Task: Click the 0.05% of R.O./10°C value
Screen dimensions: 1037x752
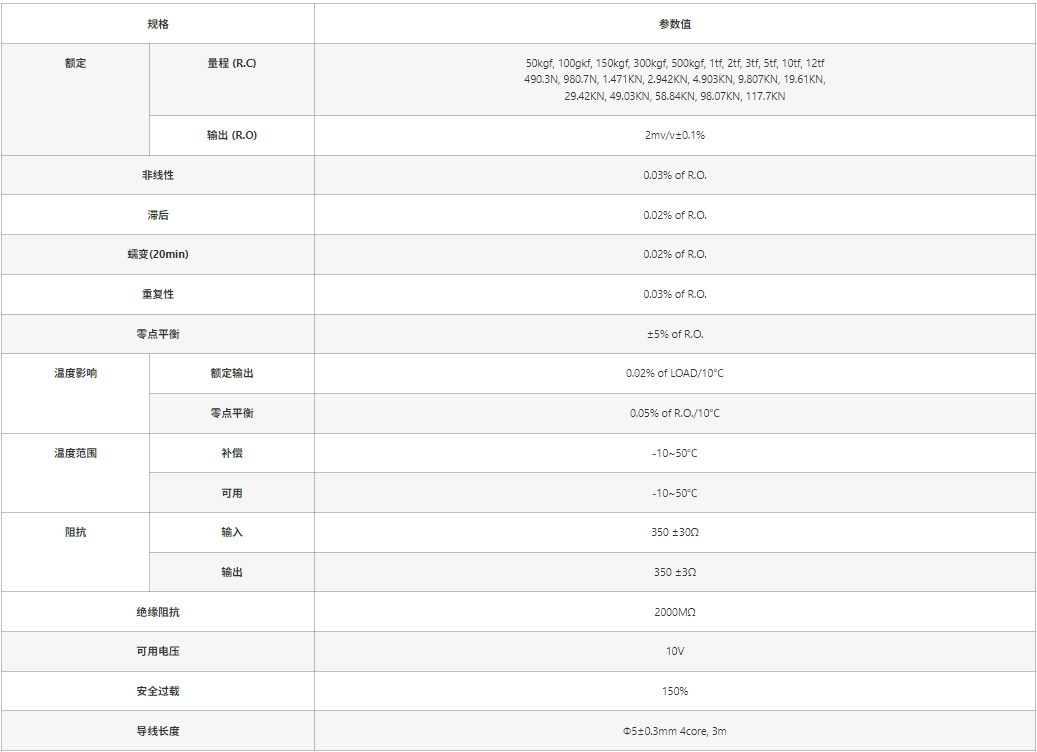Action: [x=675, y=413]
